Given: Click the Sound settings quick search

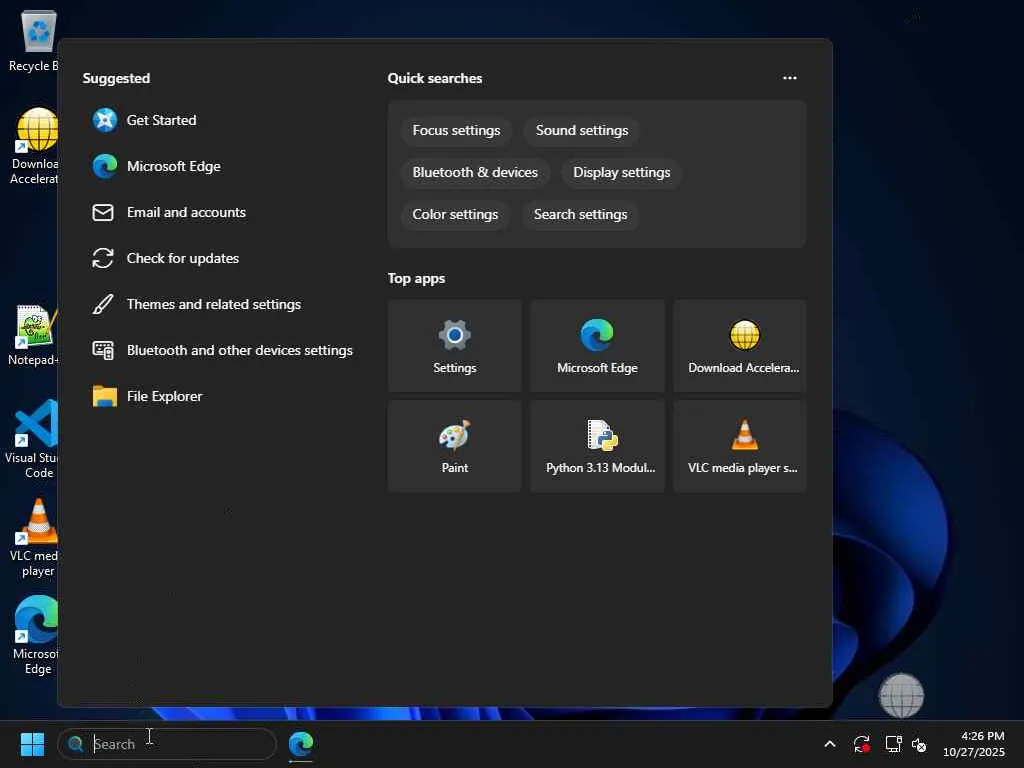Looking at the screenshot, I should point(582,131).
